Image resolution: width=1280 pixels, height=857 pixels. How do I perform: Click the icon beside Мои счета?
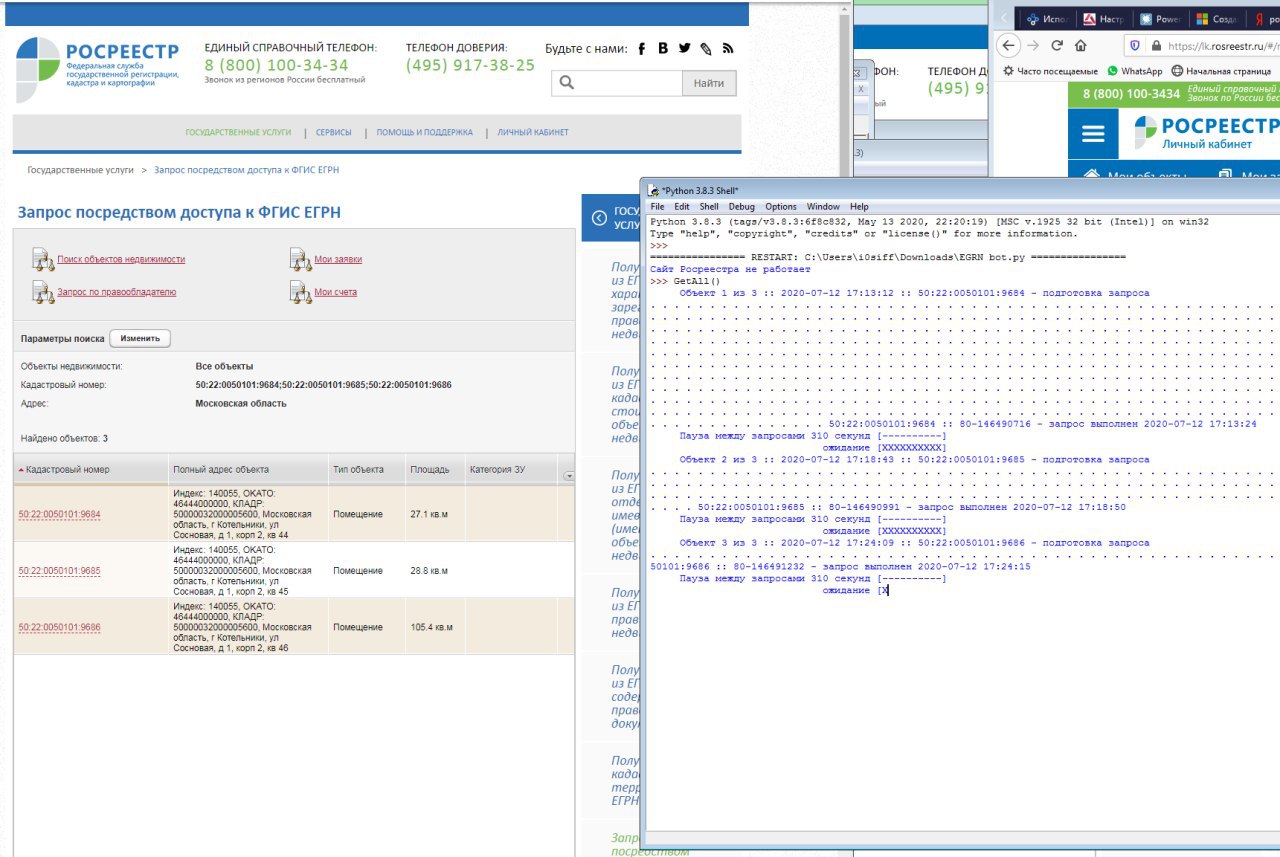tap(301, 292)
